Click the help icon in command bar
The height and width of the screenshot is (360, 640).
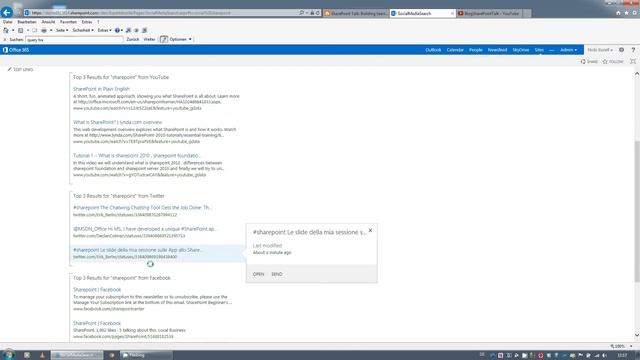[117, 30]
